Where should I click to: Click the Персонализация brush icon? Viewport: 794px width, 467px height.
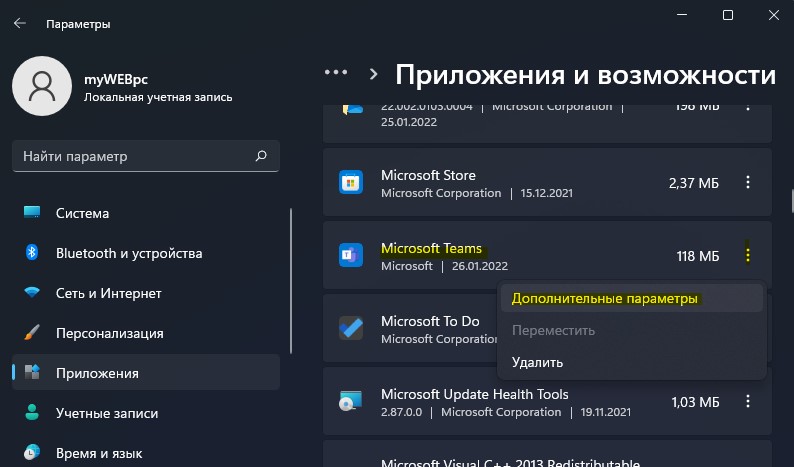coord(32,333)
